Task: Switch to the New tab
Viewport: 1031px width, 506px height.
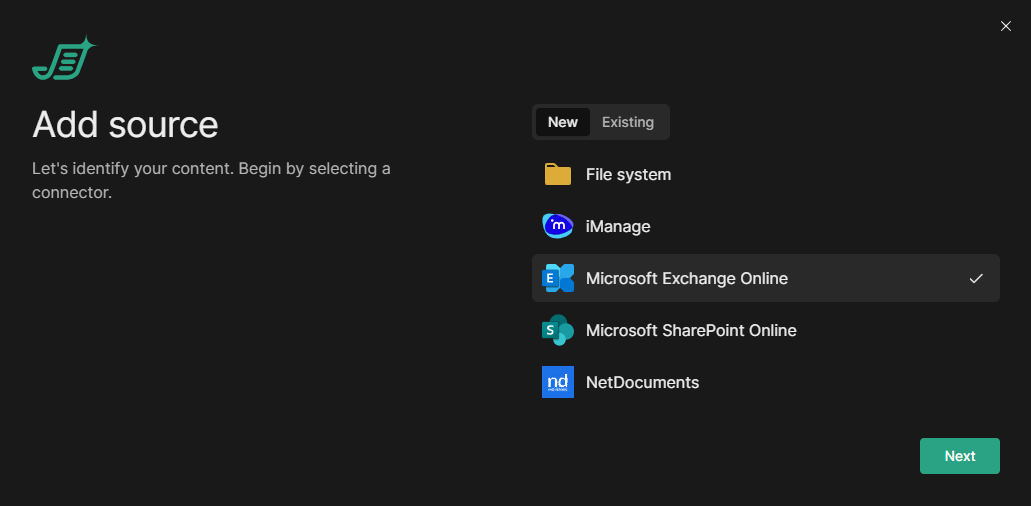Action: point(563,122)
